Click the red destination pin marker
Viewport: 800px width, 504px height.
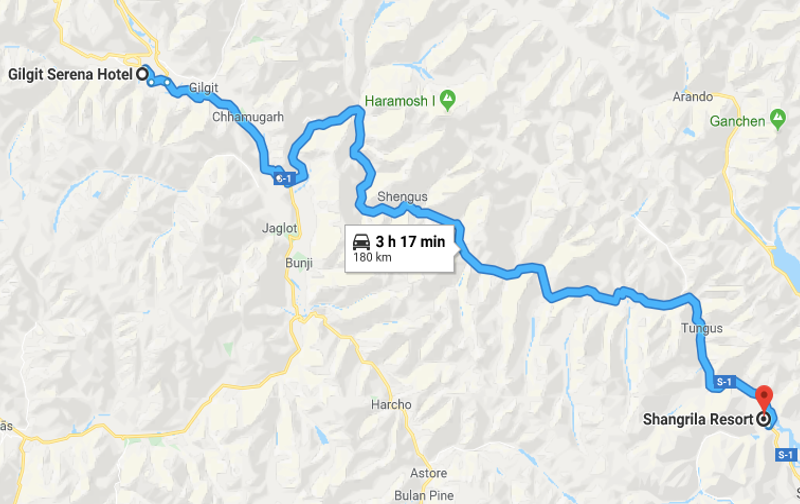(763, 398)
